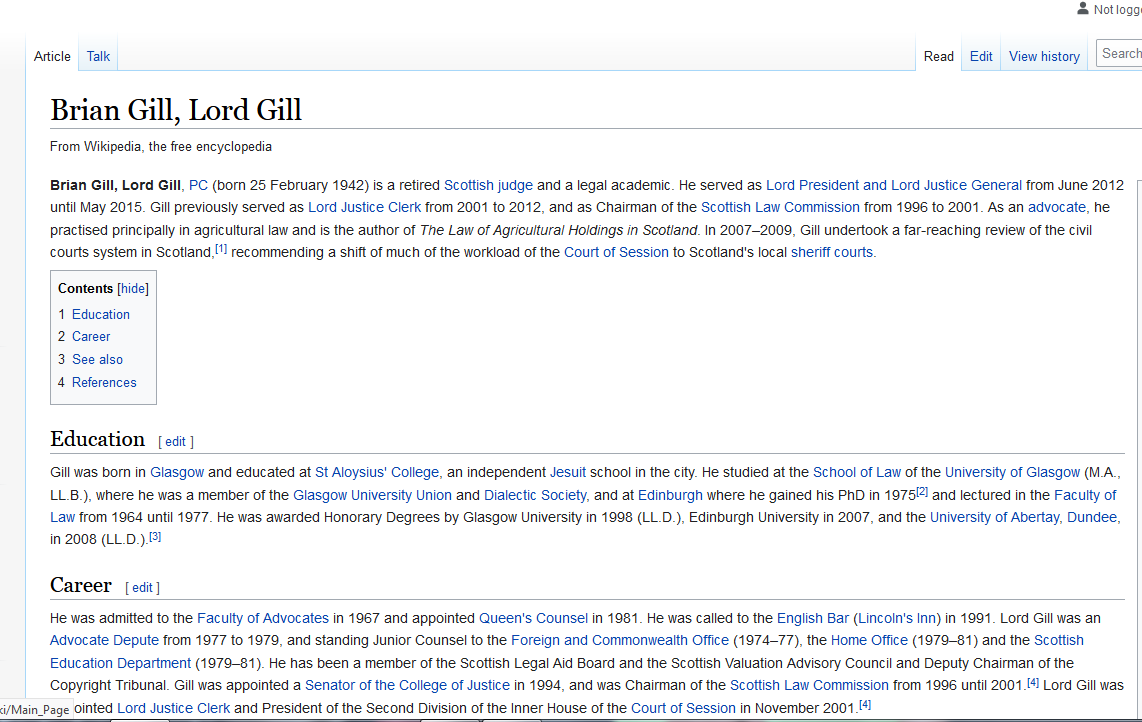Select the Article tab
This screenshot has height=722, width=1142.
click(x=52, y=56)
